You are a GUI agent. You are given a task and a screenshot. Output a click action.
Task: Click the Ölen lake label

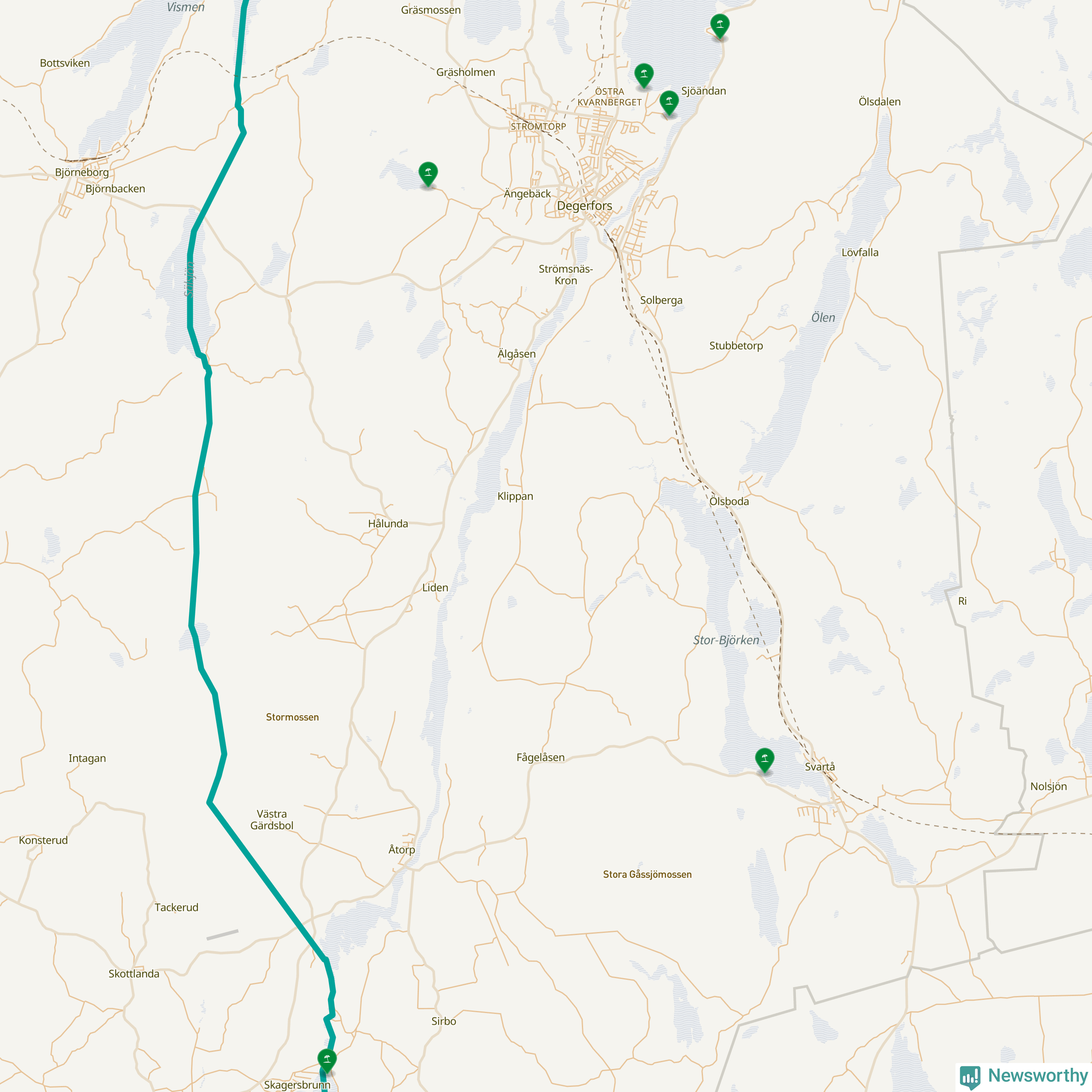(x=823, y=318)
